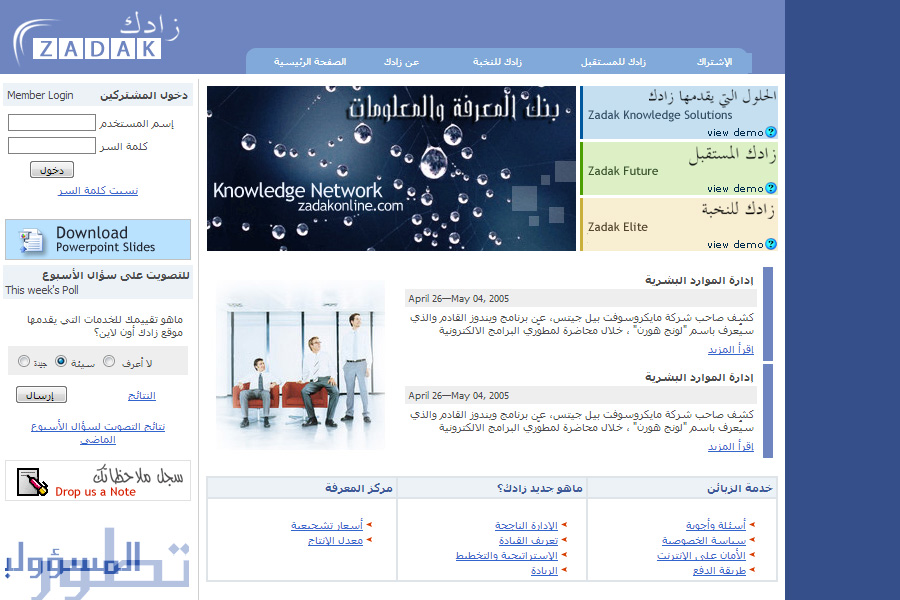Open the الإستراتيجية والتخطيط link

coord(507,555)
